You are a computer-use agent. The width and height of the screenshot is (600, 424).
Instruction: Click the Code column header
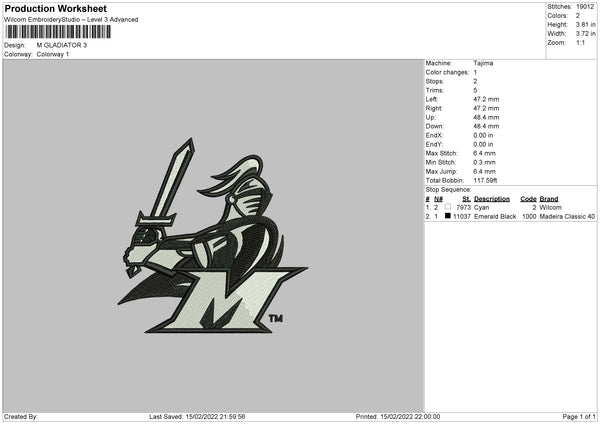pyautogui.click(x=528, y=199)
